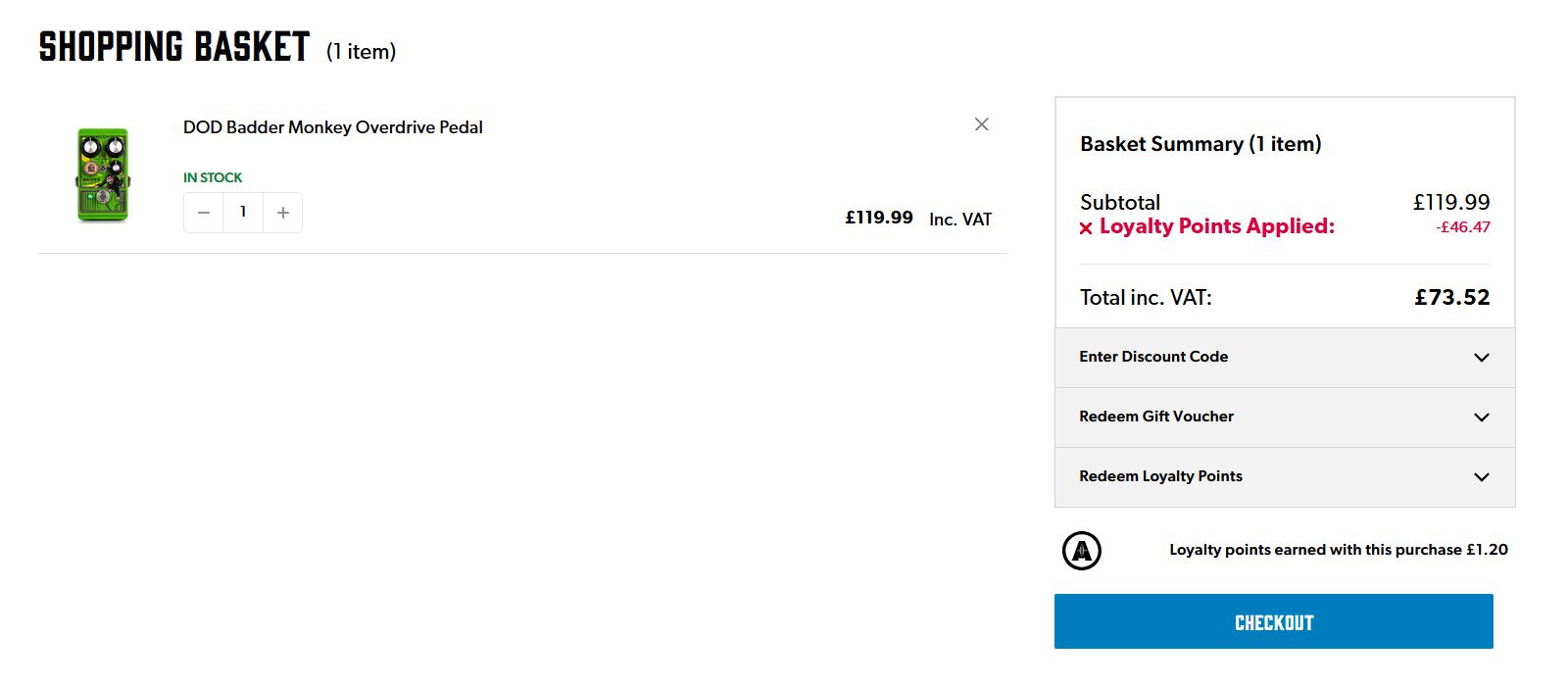Click the Basket Summary heading
Viewport: 1568px width, 687px height.
(x=1200, y=144)
